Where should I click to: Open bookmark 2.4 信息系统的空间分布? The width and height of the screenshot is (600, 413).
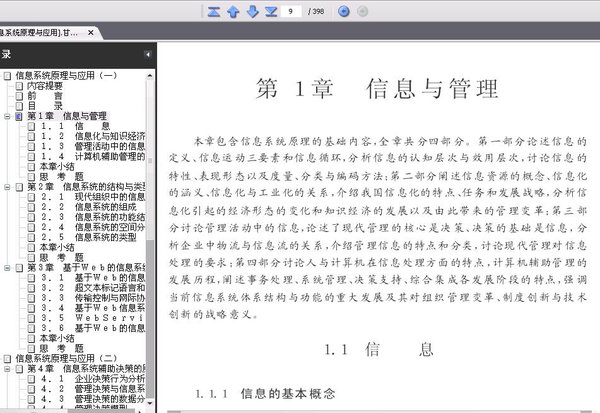(93, 227)
